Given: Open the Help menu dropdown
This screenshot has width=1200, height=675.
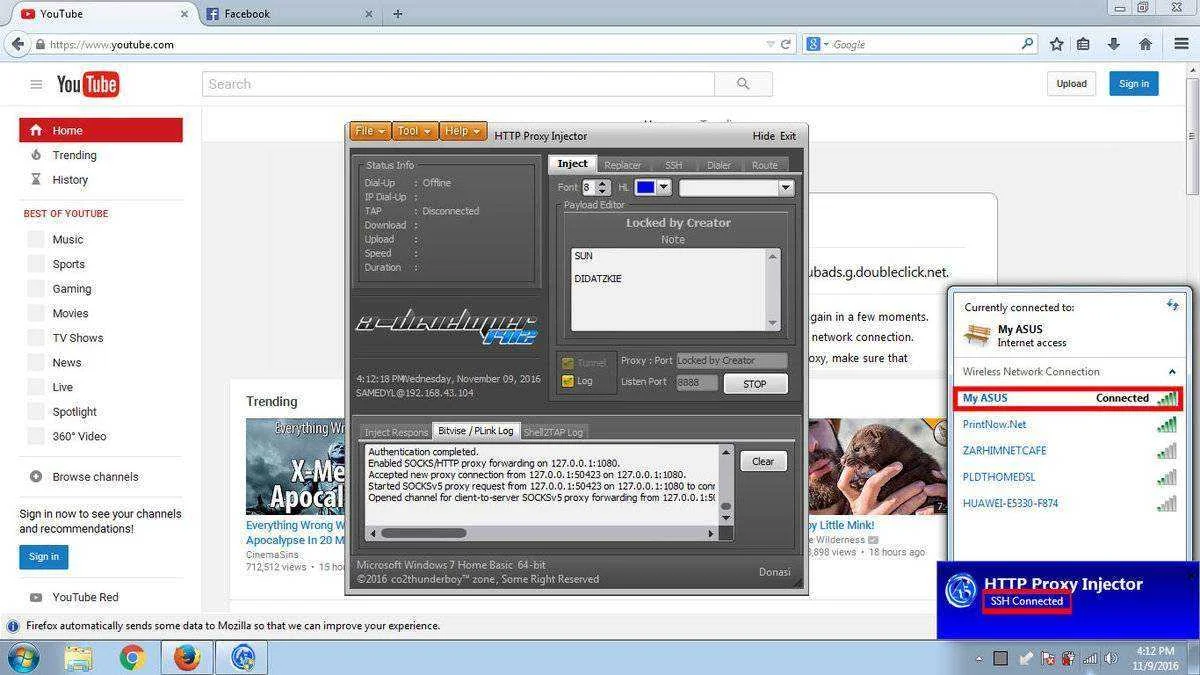Looking at the screenshot, I should click(x=463, y=131).
